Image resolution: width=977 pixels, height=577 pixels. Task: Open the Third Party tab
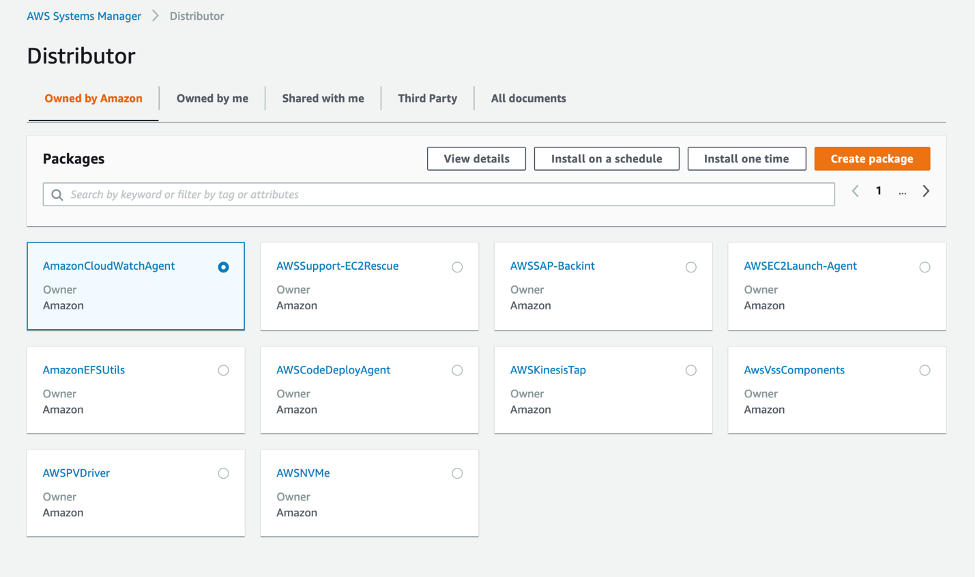tap(427, 98)
